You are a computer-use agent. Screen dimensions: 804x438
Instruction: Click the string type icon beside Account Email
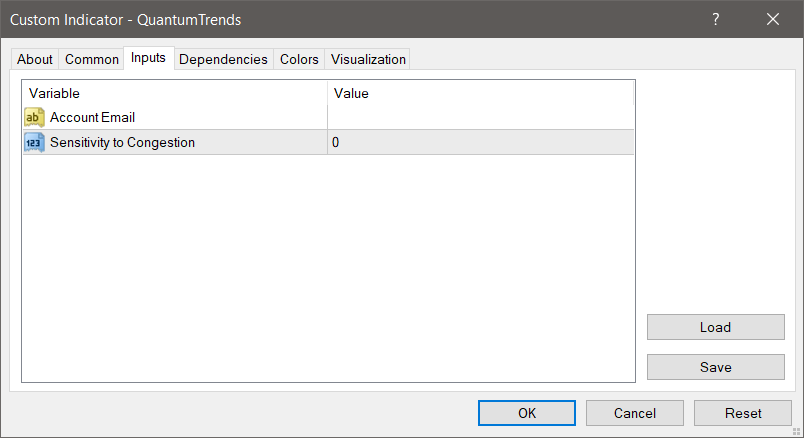(x=34, y=117)
